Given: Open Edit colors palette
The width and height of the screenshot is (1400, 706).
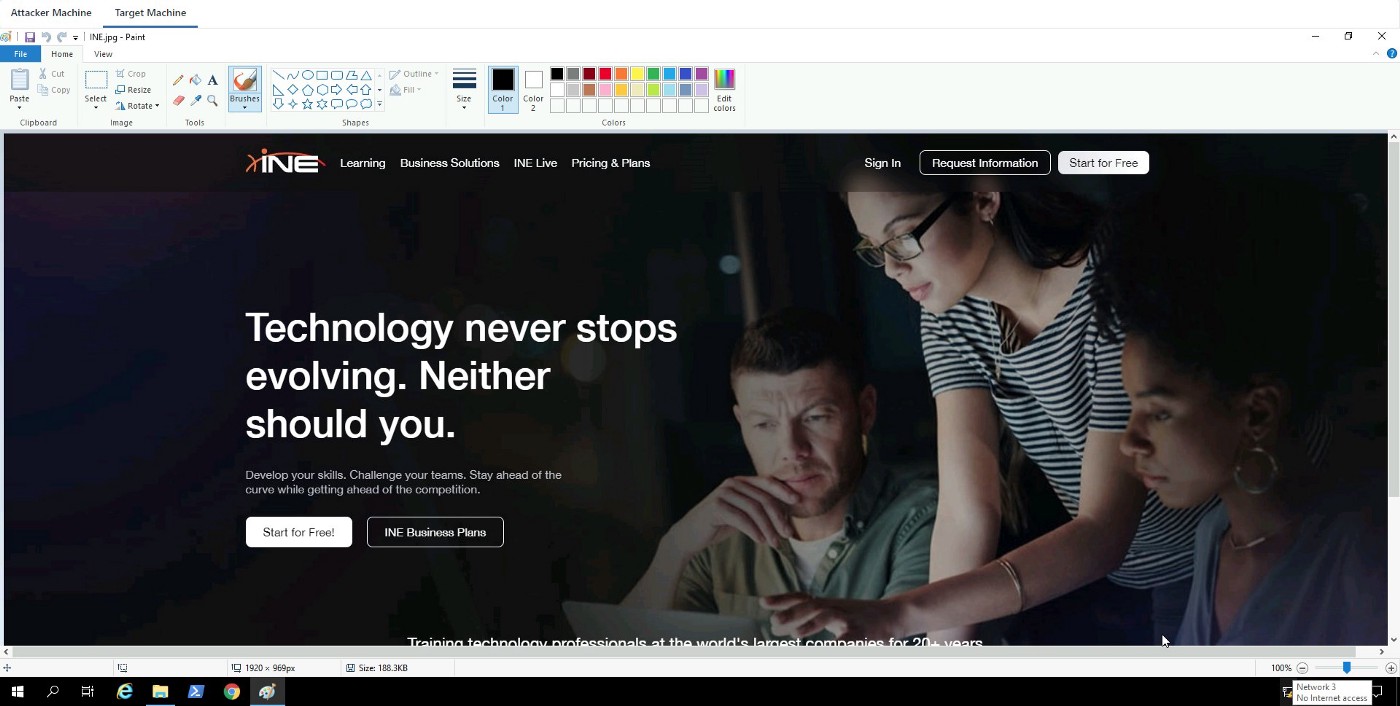Looking at the screenshot, I should point(724,89).
